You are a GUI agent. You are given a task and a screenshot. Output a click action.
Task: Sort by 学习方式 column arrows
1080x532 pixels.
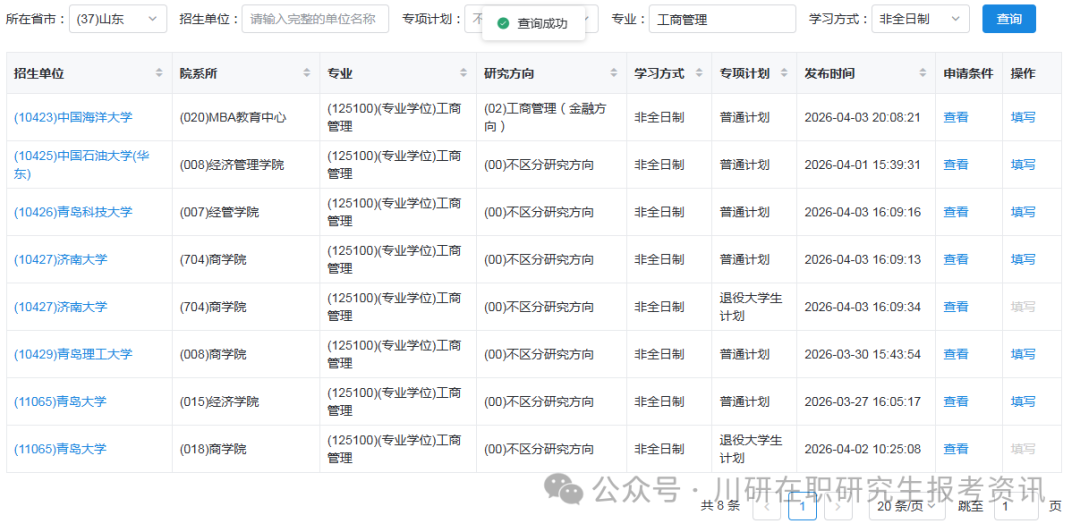click(700, 73)
